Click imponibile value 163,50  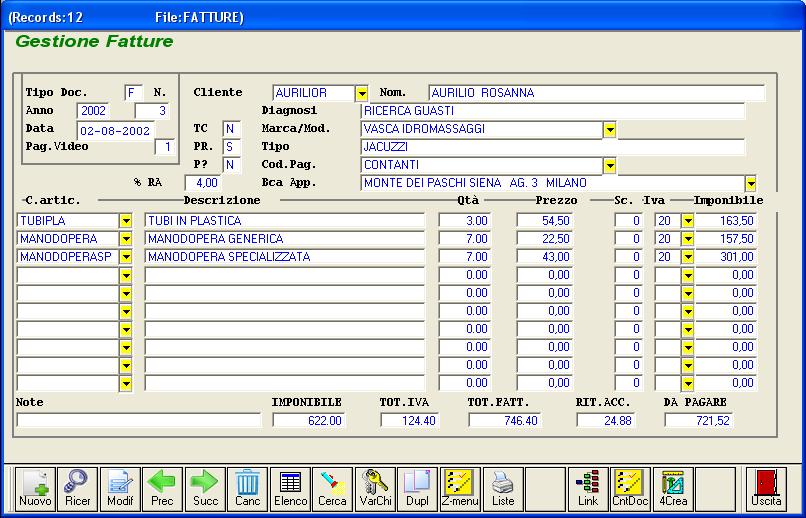(x=726, y=221)
